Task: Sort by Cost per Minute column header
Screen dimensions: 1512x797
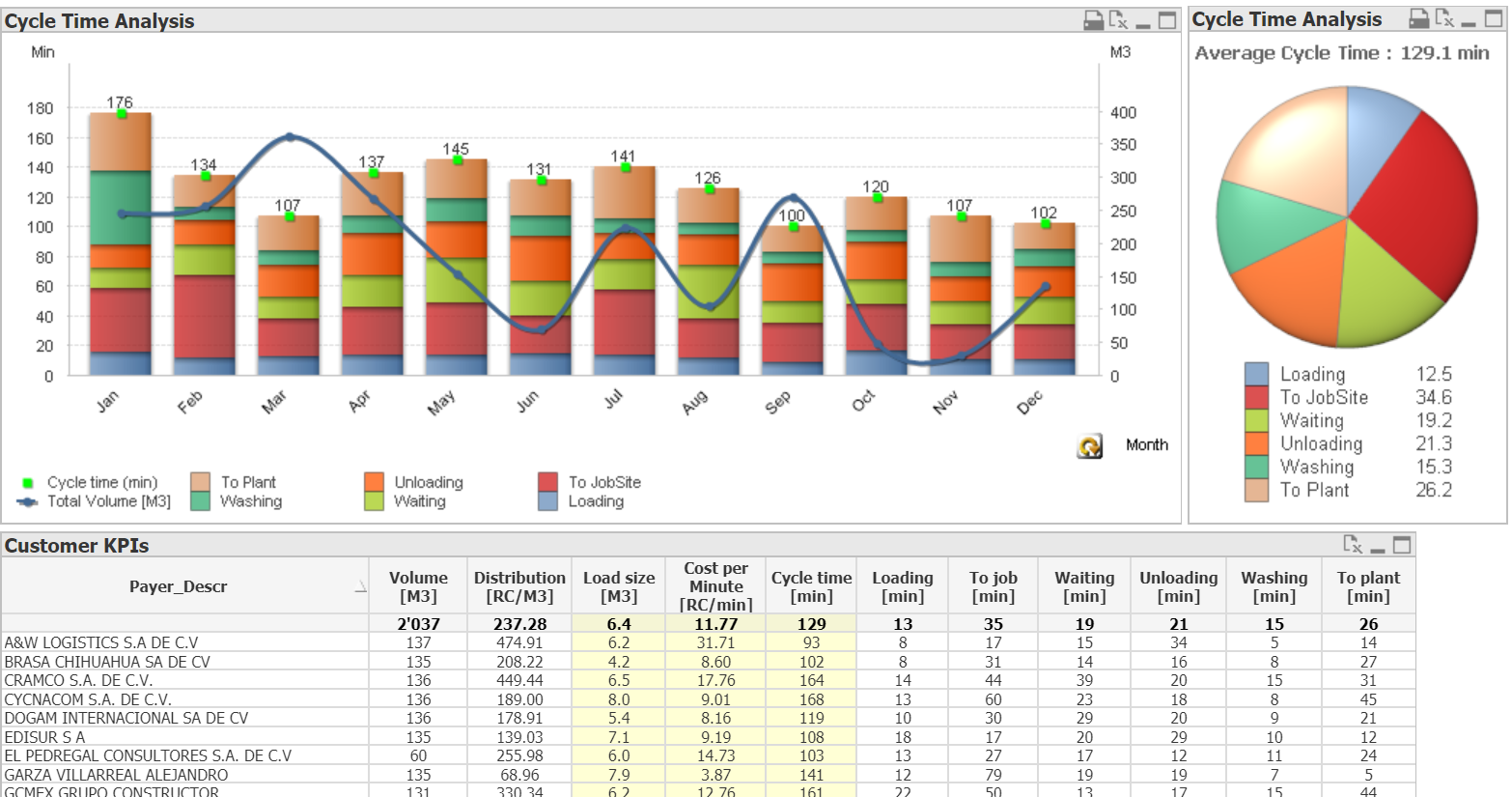Action: point(716,586)
